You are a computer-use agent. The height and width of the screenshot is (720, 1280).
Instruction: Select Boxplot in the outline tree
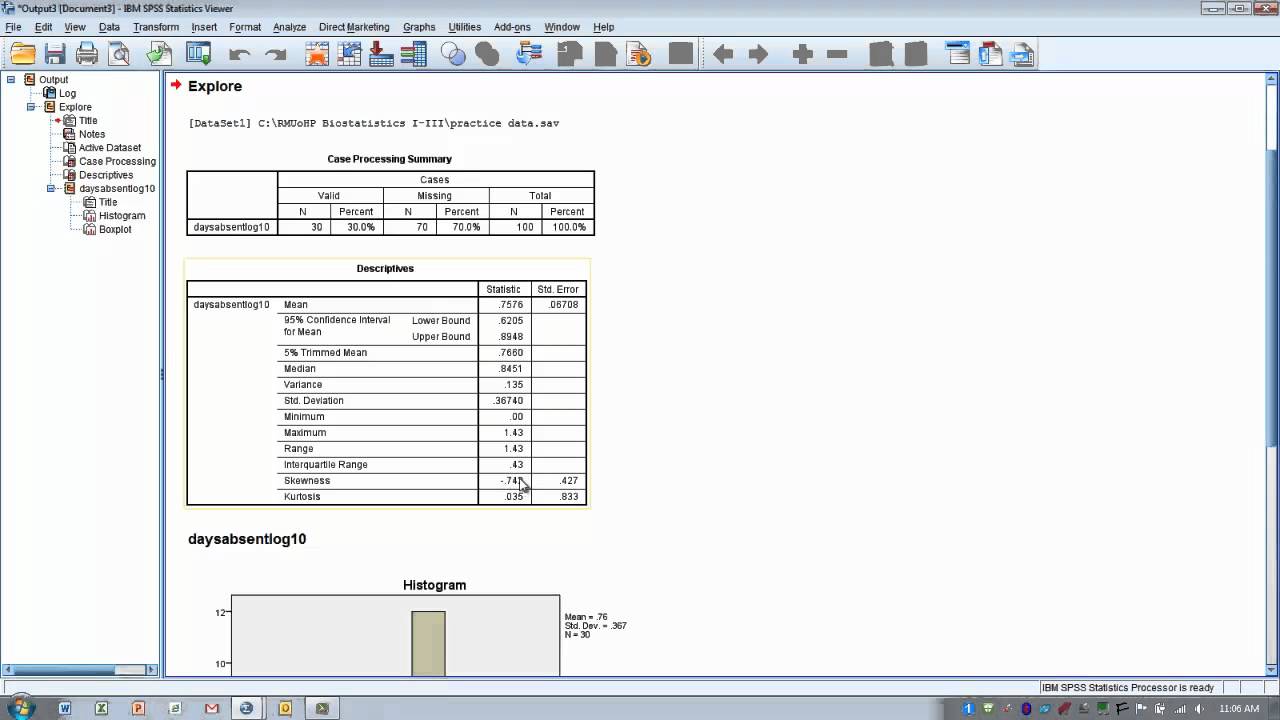point(115,229)
